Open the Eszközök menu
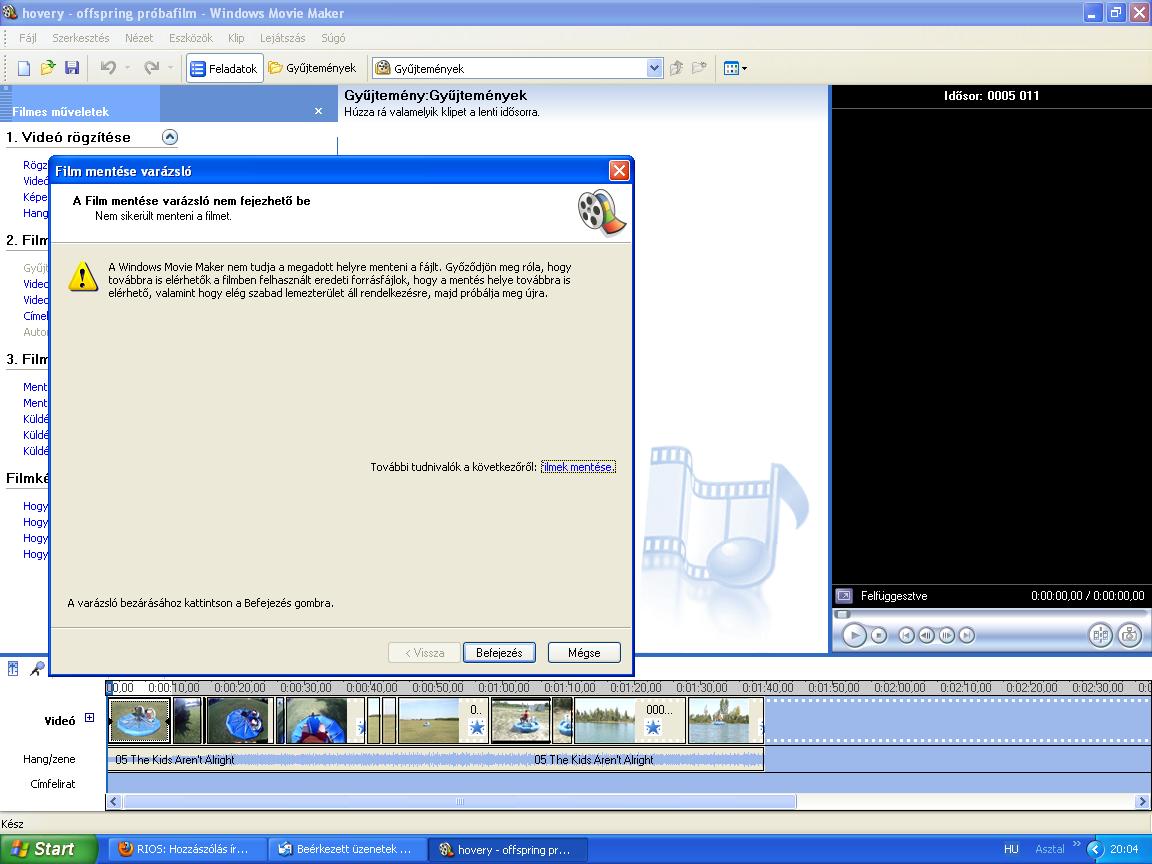1152x864 pixels. (191, 38)
